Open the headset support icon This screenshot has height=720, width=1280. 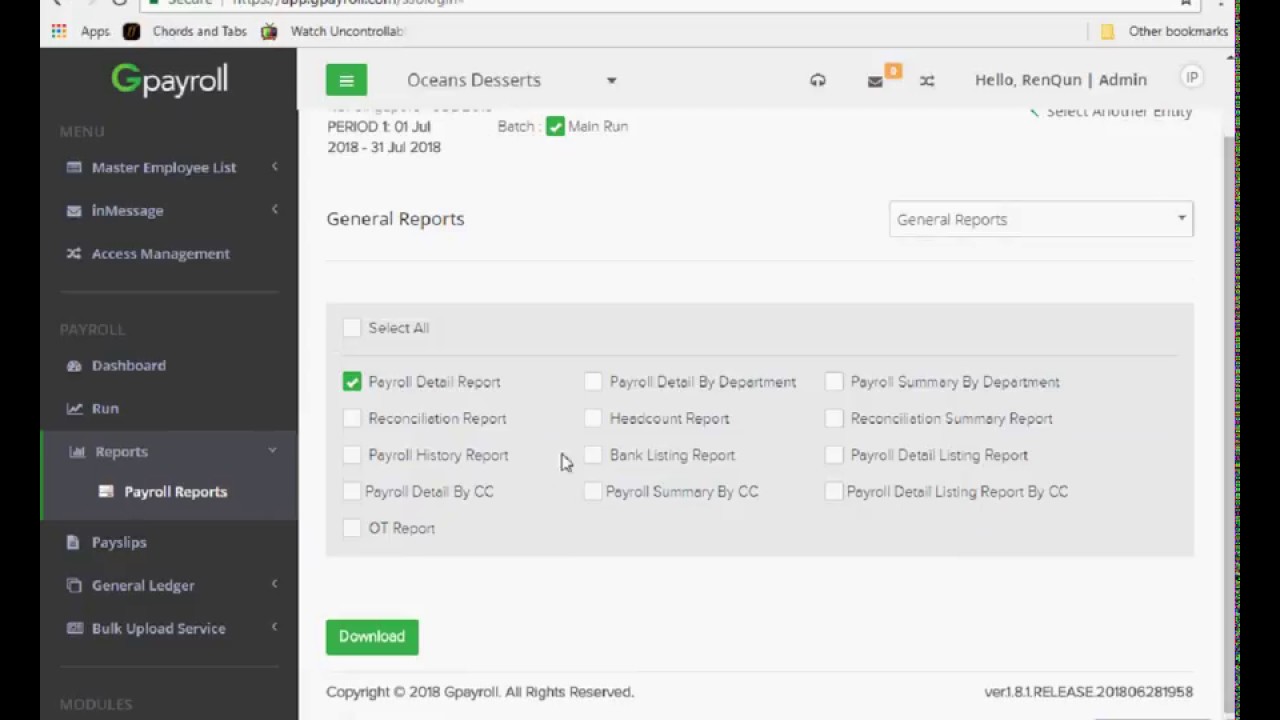click(x=818, y=80)
